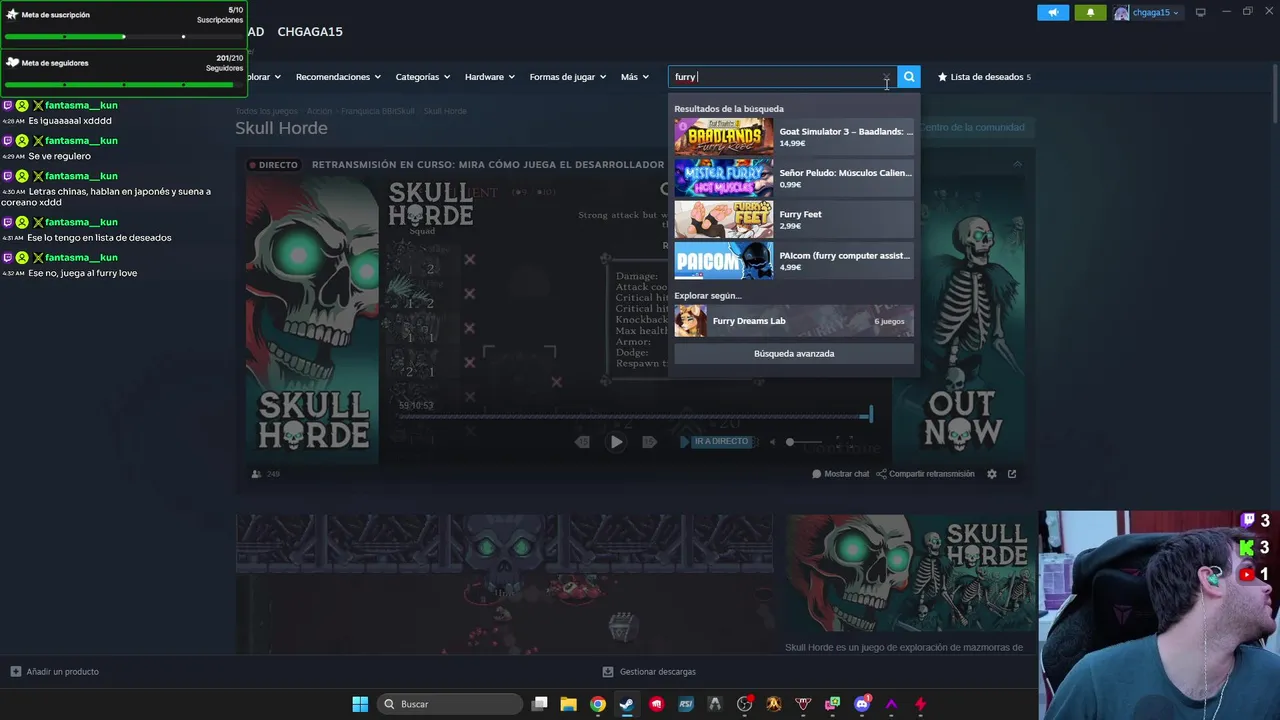Click the Steam taskbar icon
The width and height of the screenshot is (1280, 720).
pos(627,704)
